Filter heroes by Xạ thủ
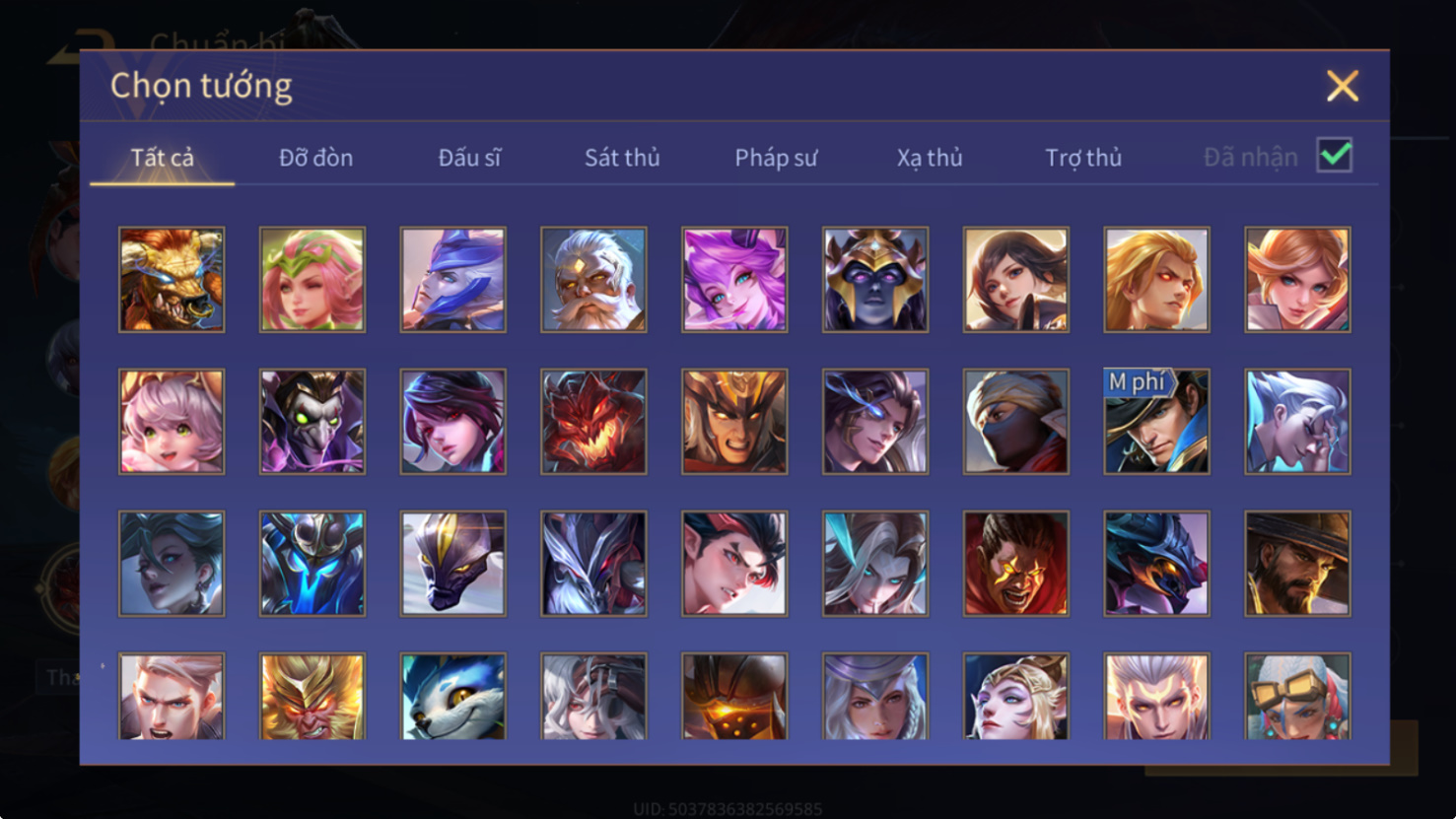 click(930, 158)
